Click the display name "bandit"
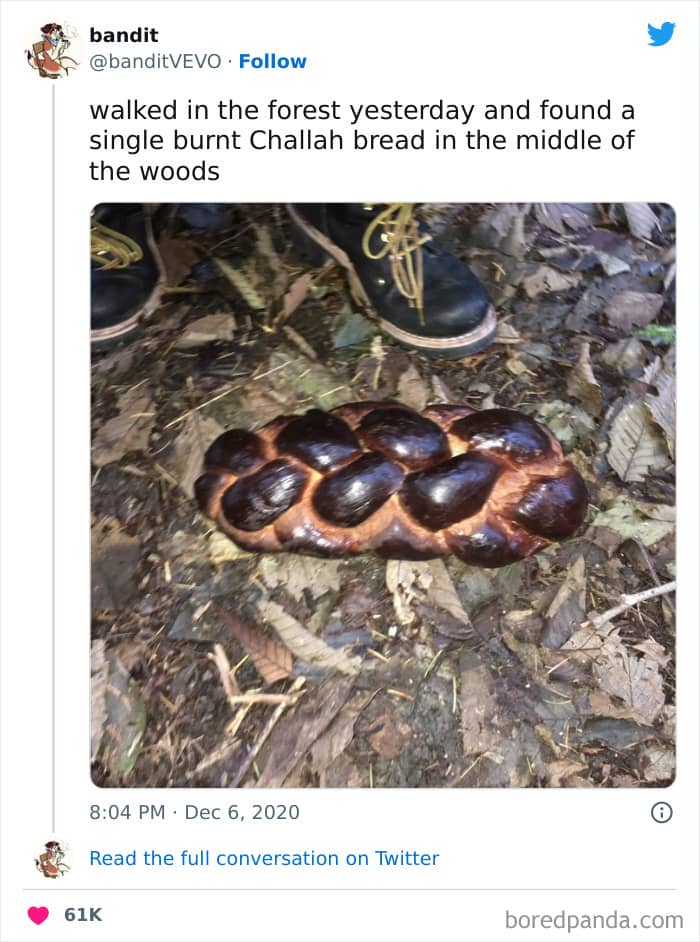700x942 pixels. coord(123,35)
